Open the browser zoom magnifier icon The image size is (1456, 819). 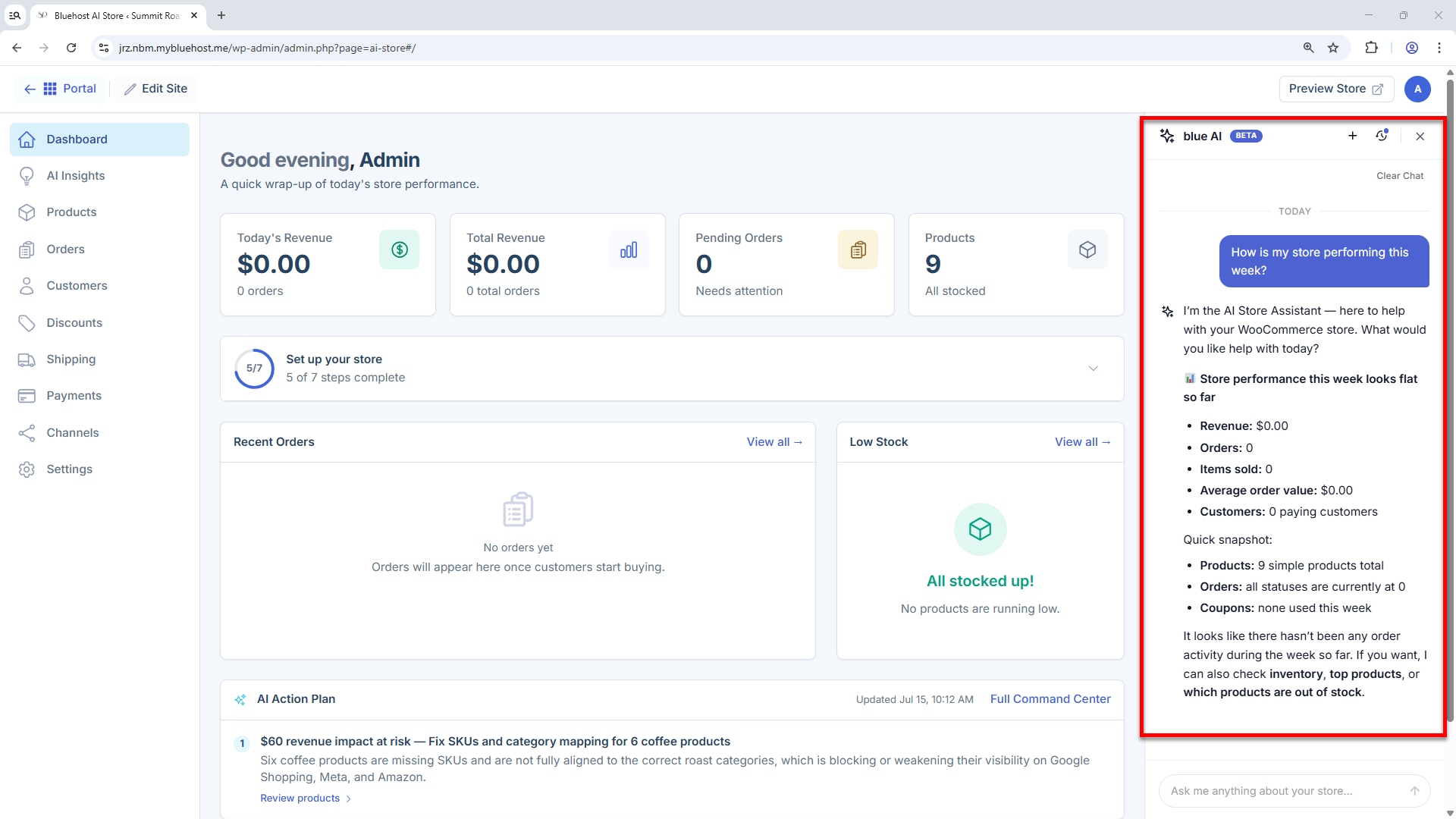coord(1308,48)
